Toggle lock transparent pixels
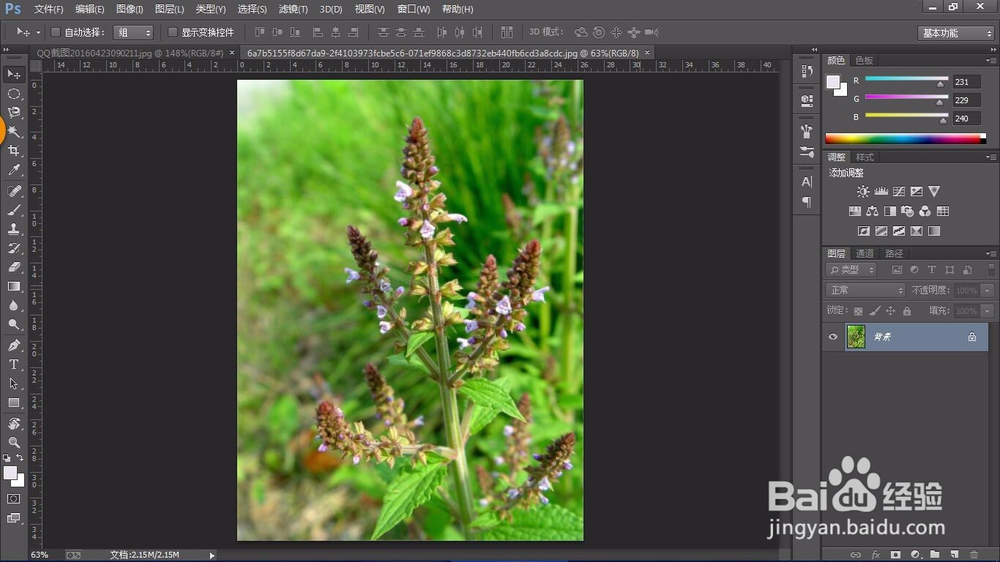The width and height of the screenshot is (1000, 562). (858, 311)
